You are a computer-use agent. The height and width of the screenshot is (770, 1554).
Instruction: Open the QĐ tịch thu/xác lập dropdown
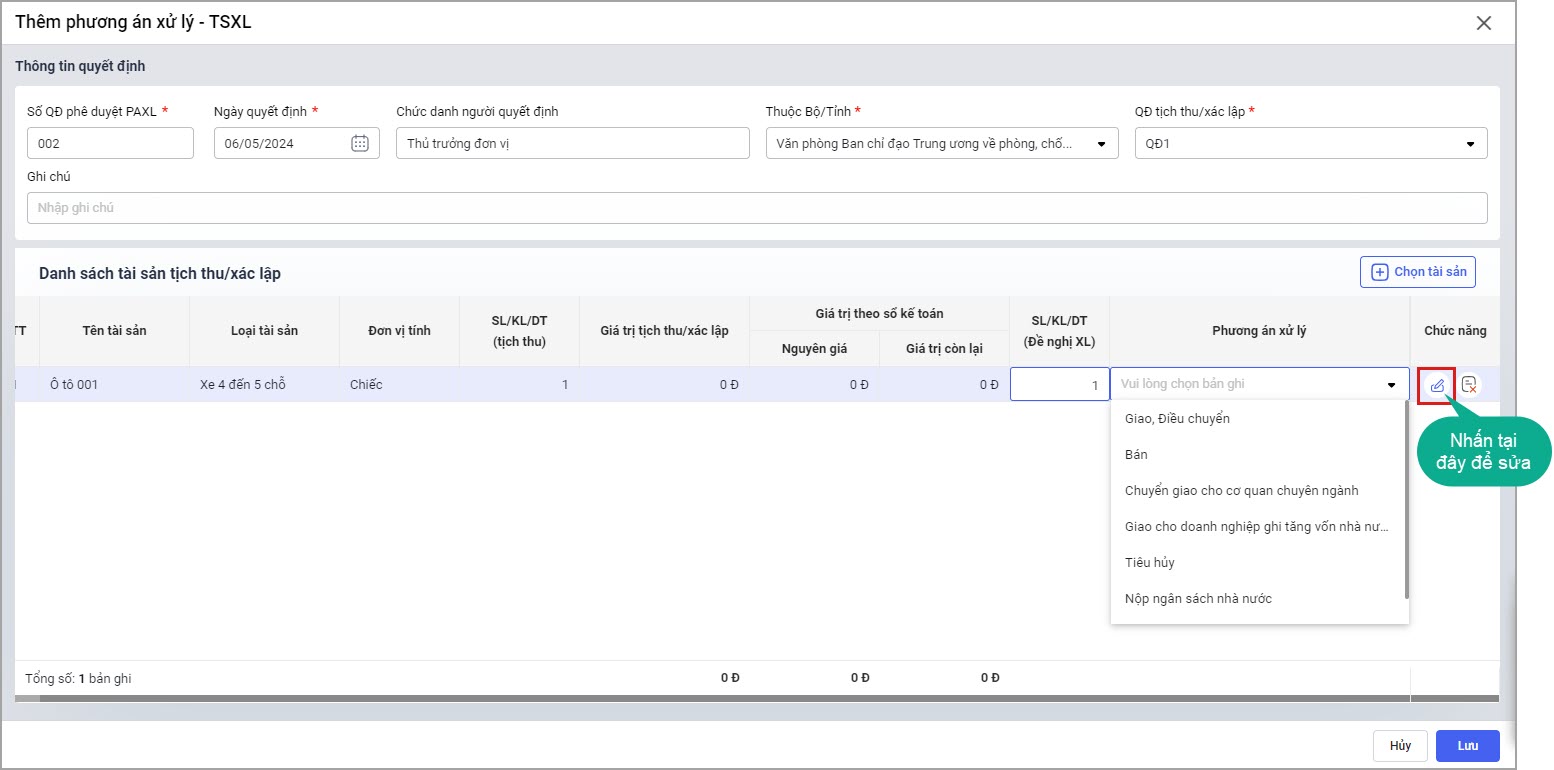click(x=1470, y=143)
